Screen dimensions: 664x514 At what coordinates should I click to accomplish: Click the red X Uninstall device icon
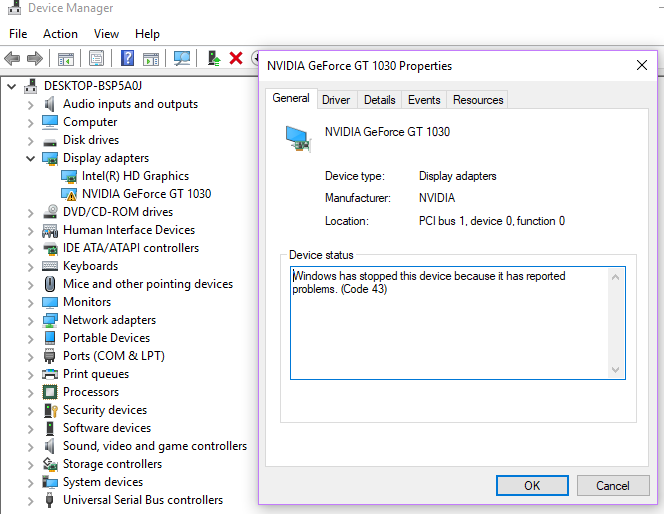(x=236, y=58)
